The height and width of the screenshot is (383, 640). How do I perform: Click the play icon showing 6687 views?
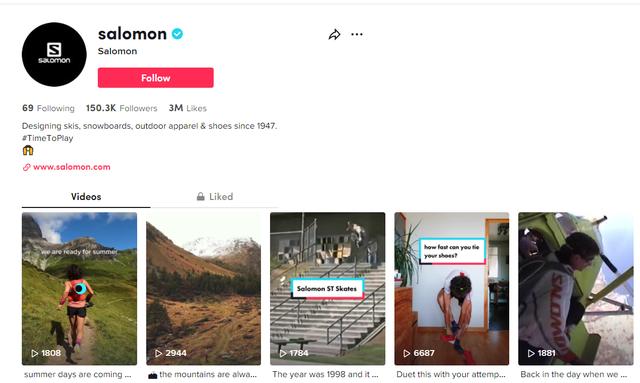click(407, 353)
